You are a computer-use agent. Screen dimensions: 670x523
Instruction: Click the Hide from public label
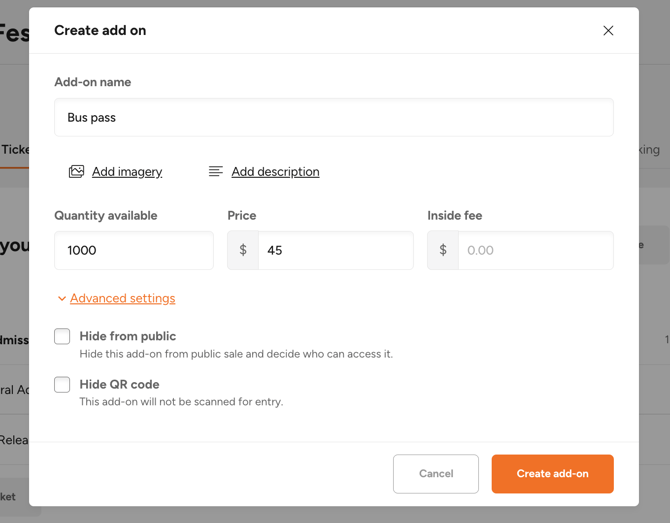point(128,336)
